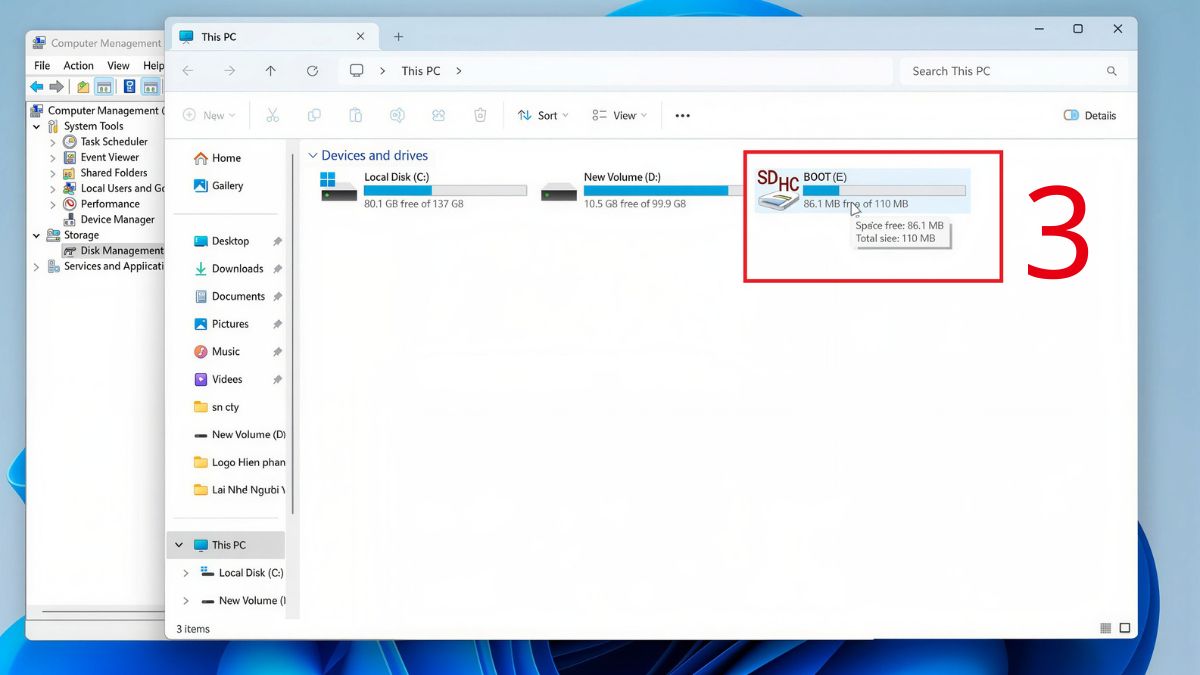Select the SDHC BOOT (E:) drive icon
Screen dimensions: 1200x675
[x=777, y=189]
